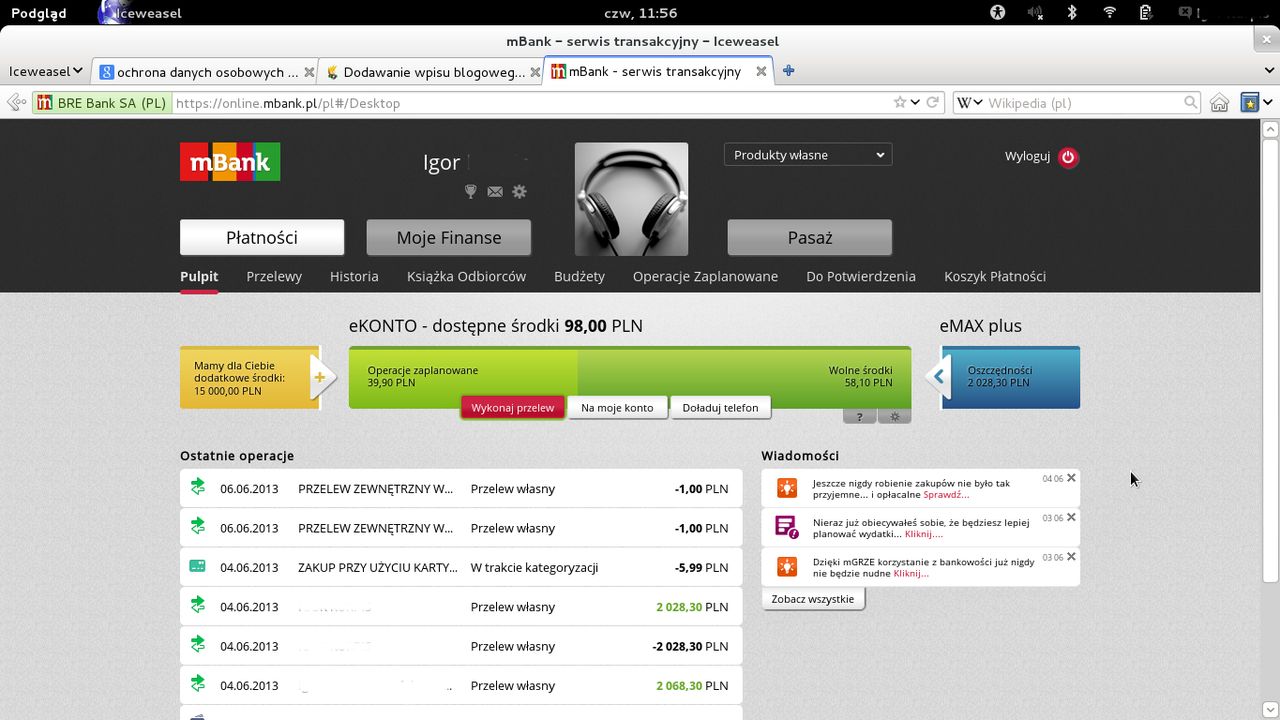The height and width of the screenshot is (720, 1280).
Task: Click the Zobacz wszystkie button
Action: [813, 599]
